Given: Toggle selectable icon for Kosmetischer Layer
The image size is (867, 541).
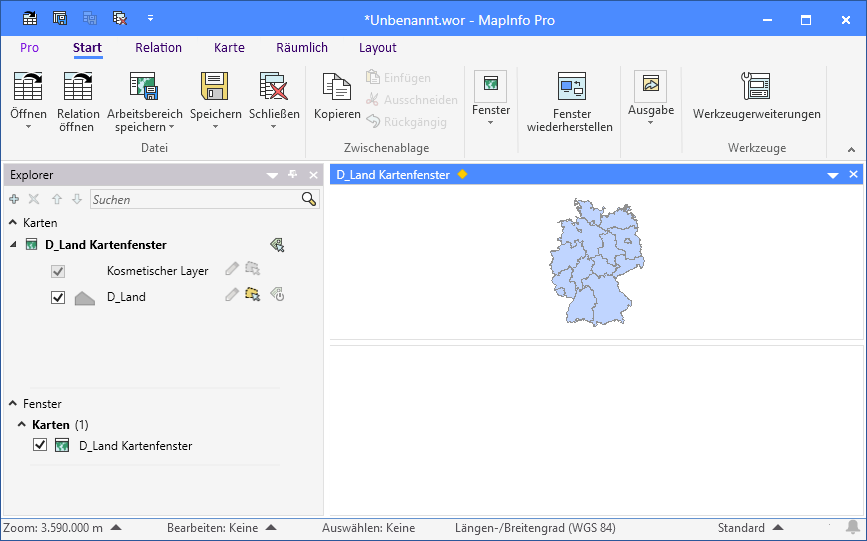Looking at the screenshot, I should 253,269.
